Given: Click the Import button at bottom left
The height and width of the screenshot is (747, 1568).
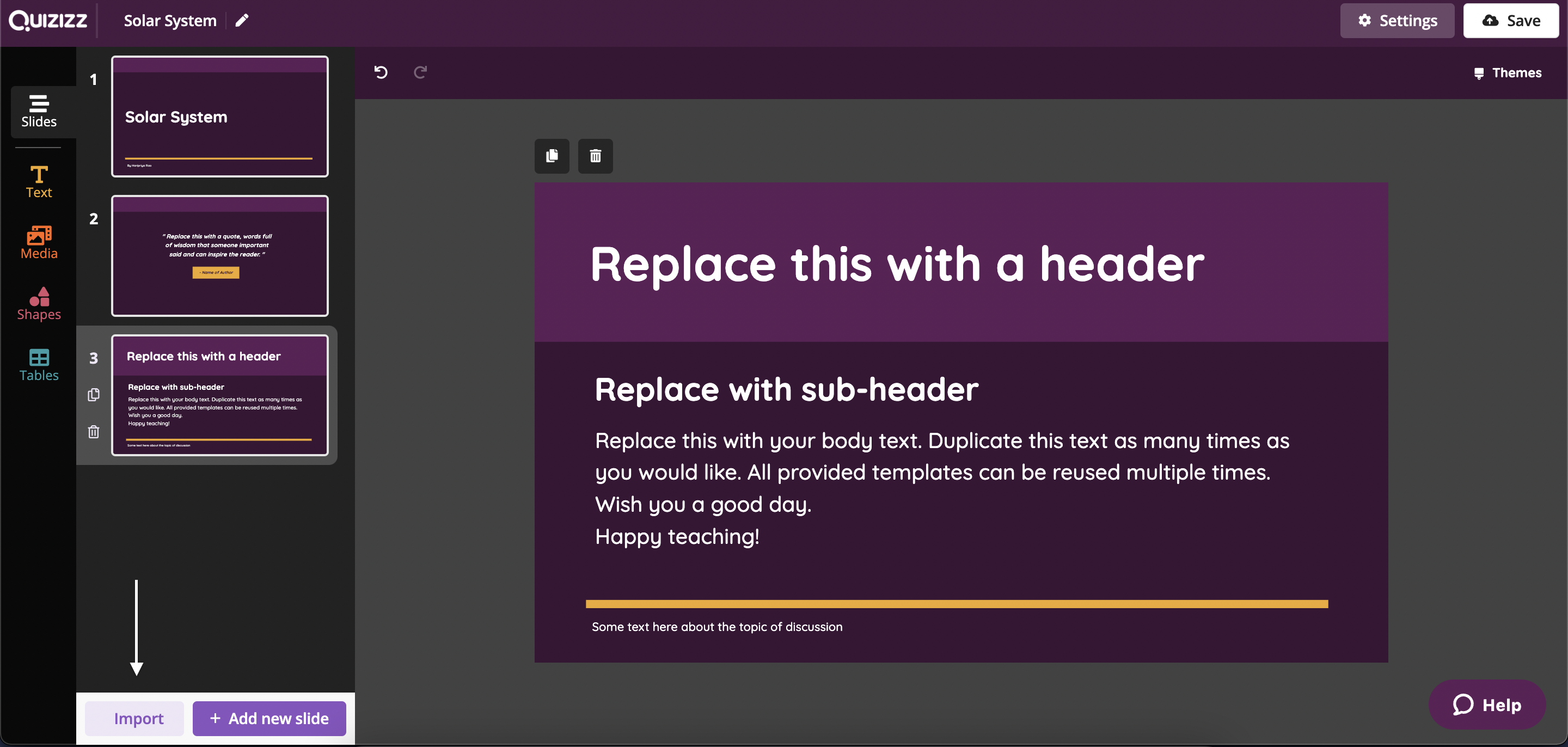Looking at the screenshot, I should tap(138, 718).
